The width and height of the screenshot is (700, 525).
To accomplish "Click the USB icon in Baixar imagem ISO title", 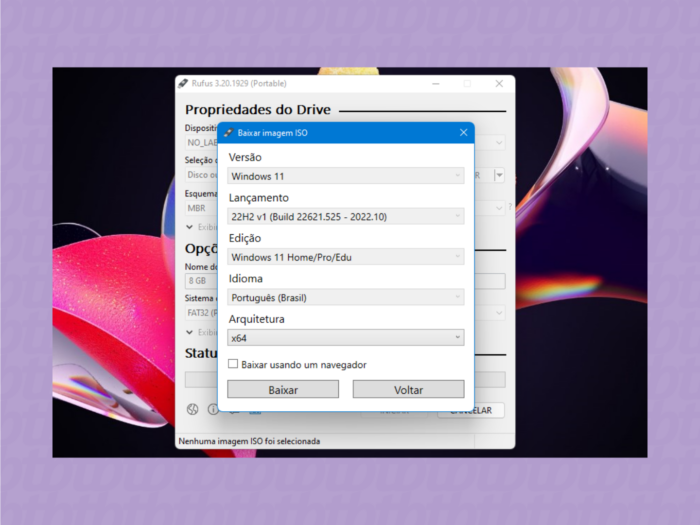I will (x=229, y=133).
